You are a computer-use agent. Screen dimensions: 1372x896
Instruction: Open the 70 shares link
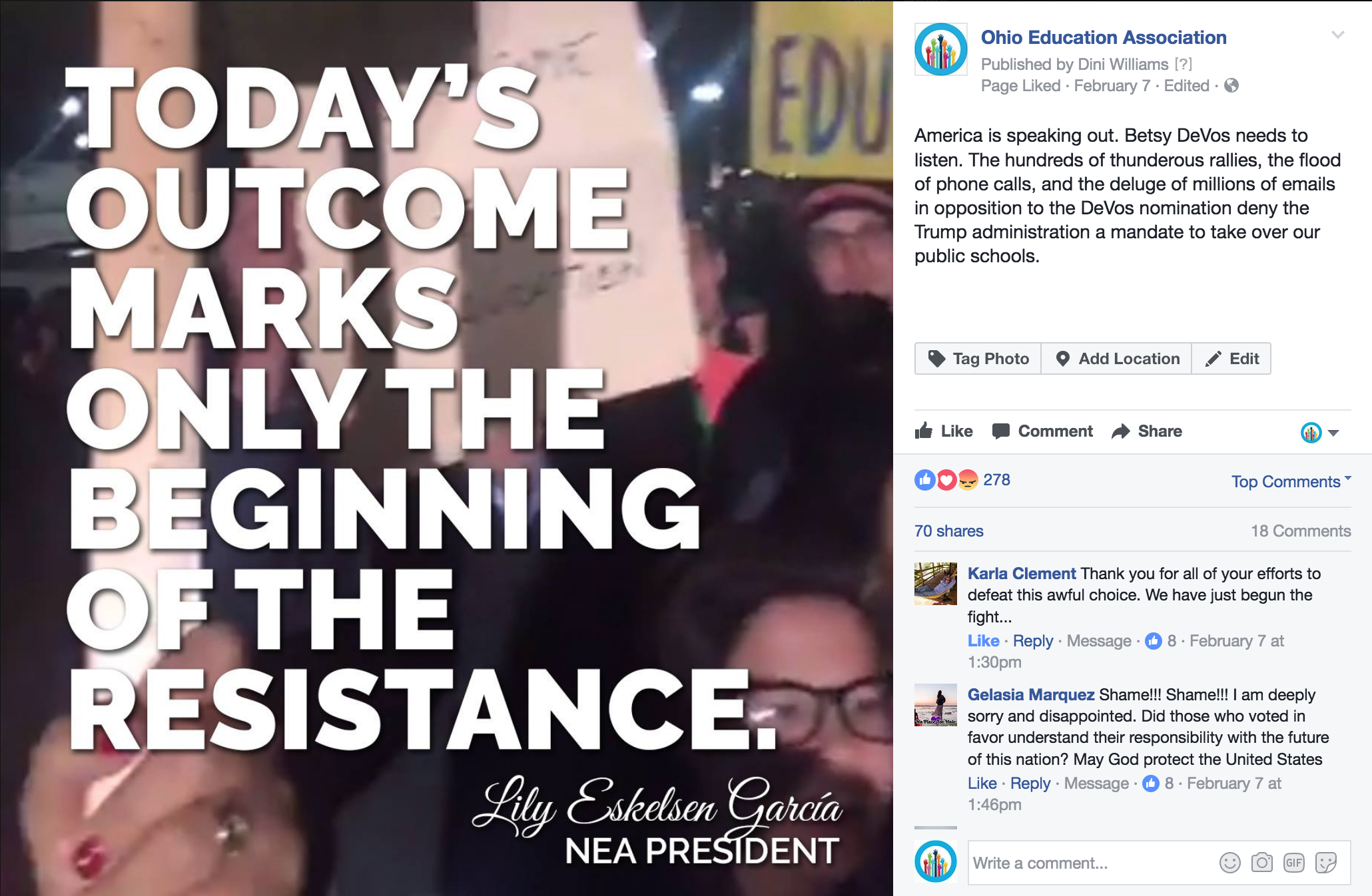click(948, 531)
